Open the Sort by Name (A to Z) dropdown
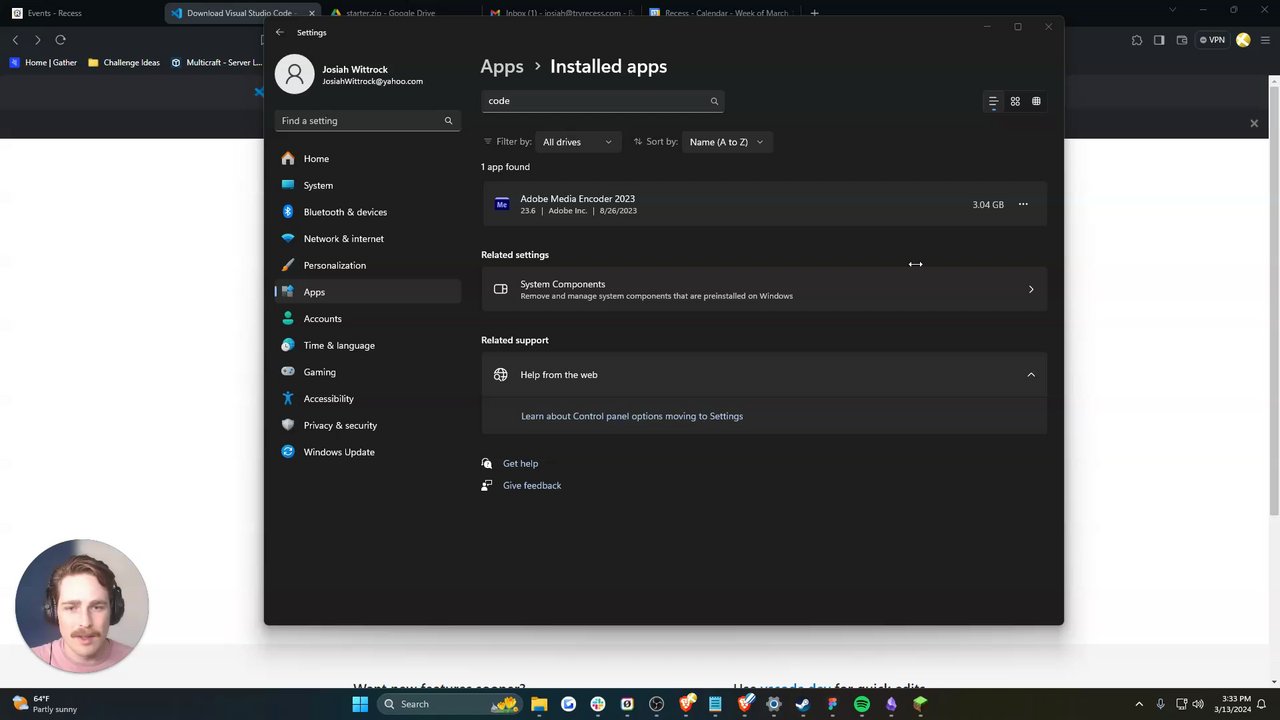 727,142
